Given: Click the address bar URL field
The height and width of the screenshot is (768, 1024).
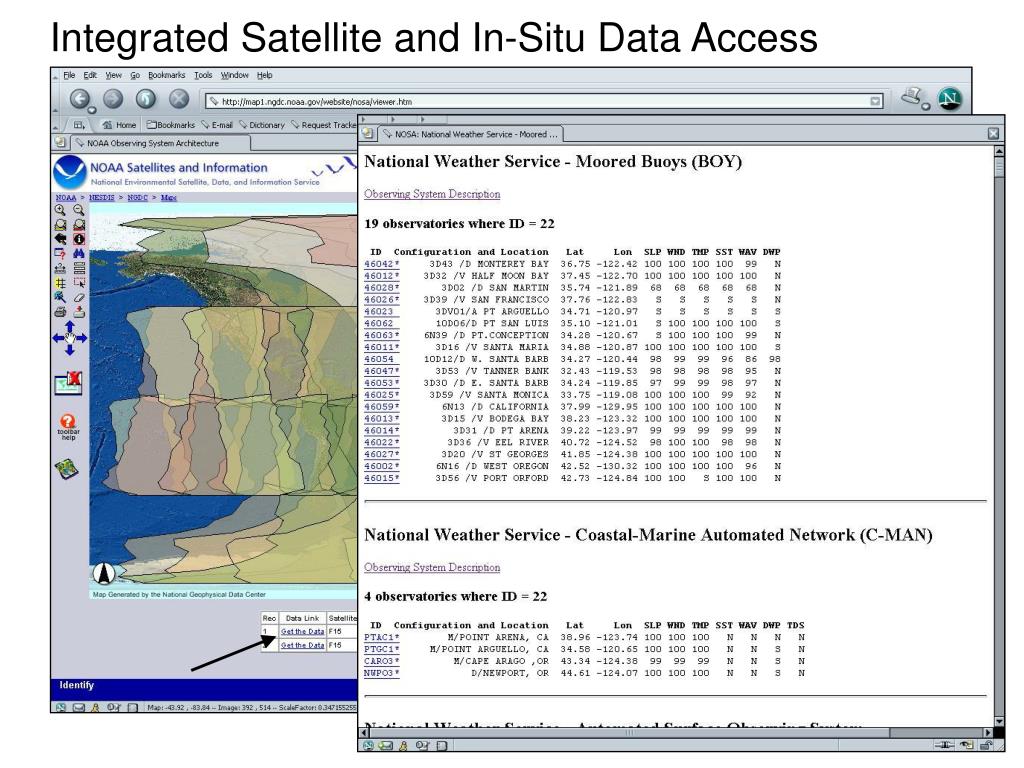Looking at the screenshot, I should 545,101.
